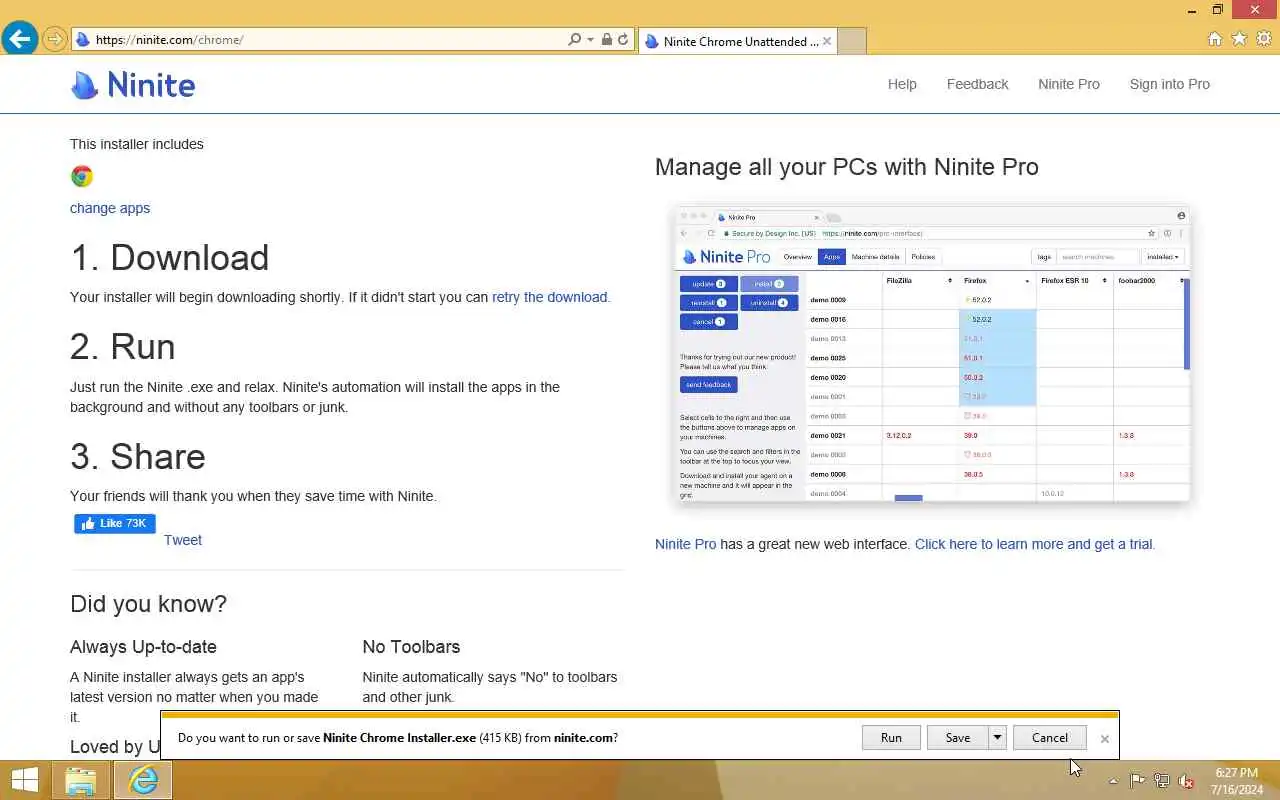Screen dimensions: 1280x800
Task: Click the security lock icon in address bar
Action: coord(606,40)
